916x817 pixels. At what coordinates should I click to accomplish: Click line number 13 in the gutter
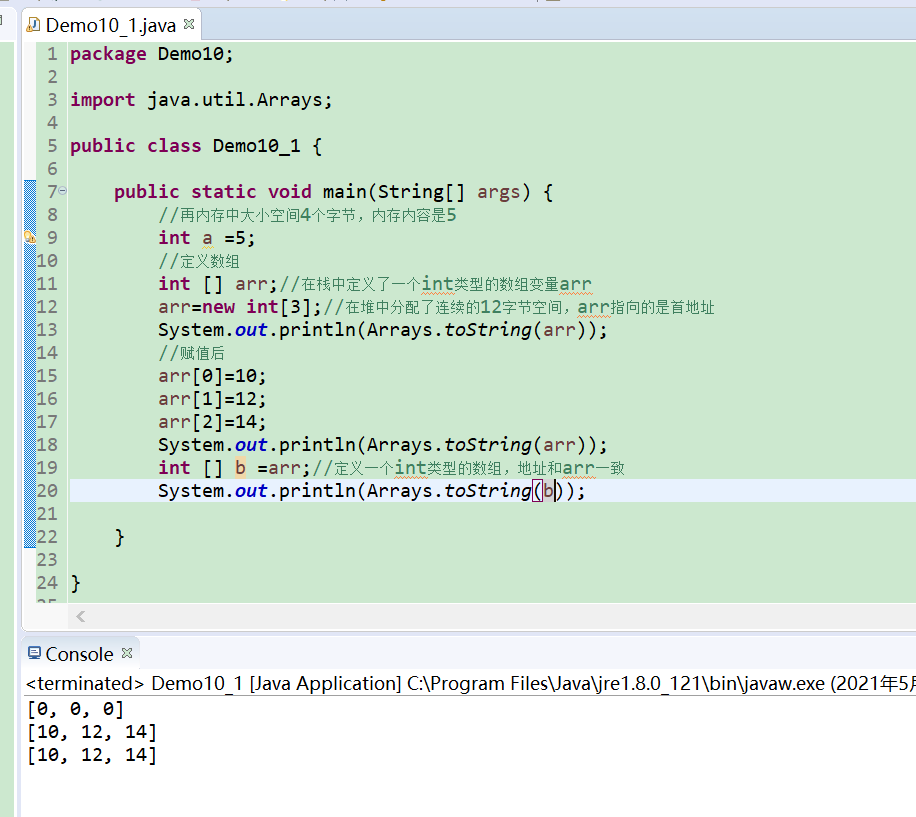click(47, 330)
